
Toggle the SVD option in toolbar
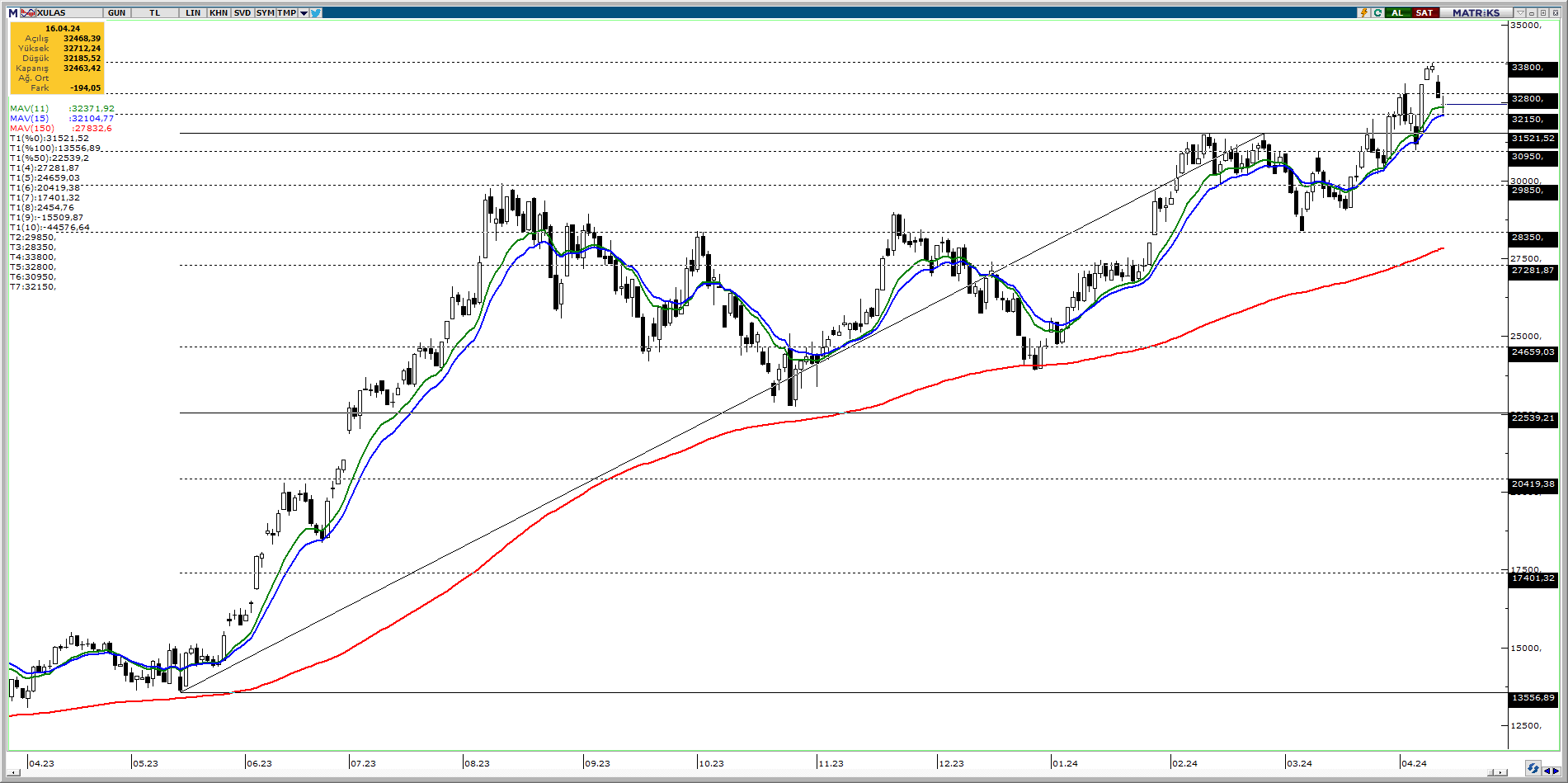[x=242, y=12]
